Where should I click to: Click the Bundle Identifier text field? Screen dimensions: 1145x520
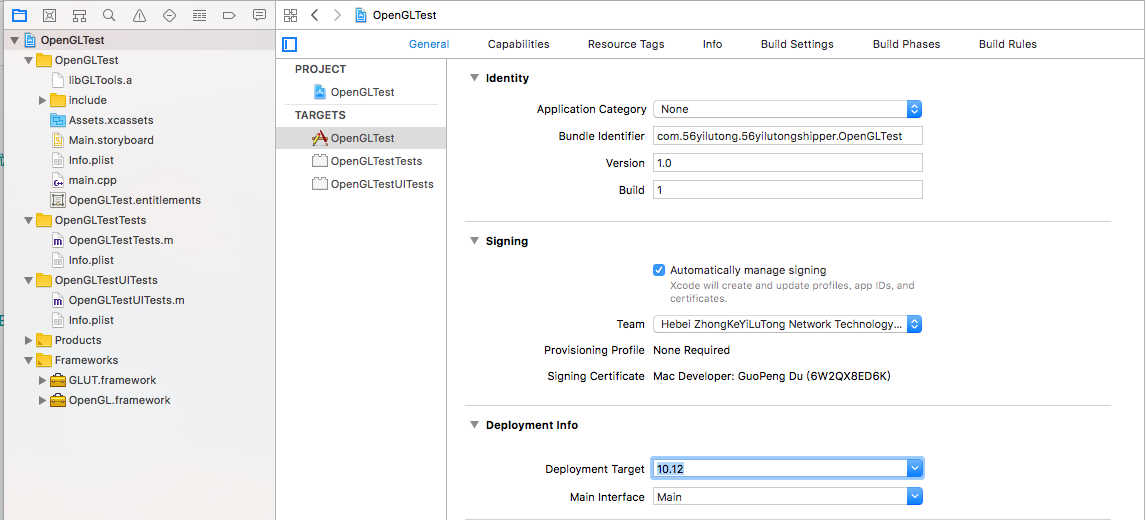pyautogui.click(x=787, y=136)
